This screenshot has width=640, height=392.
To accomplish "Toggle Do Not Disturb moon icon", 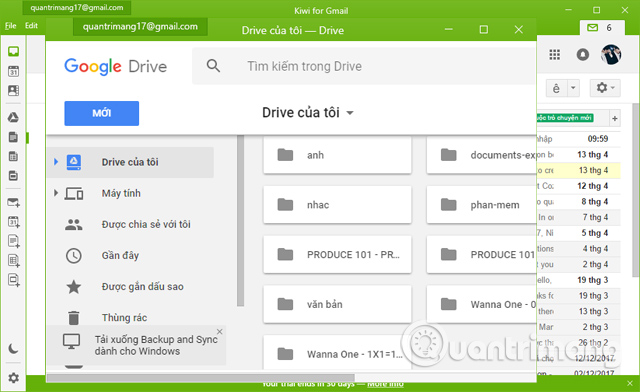I will coord(13,349).
